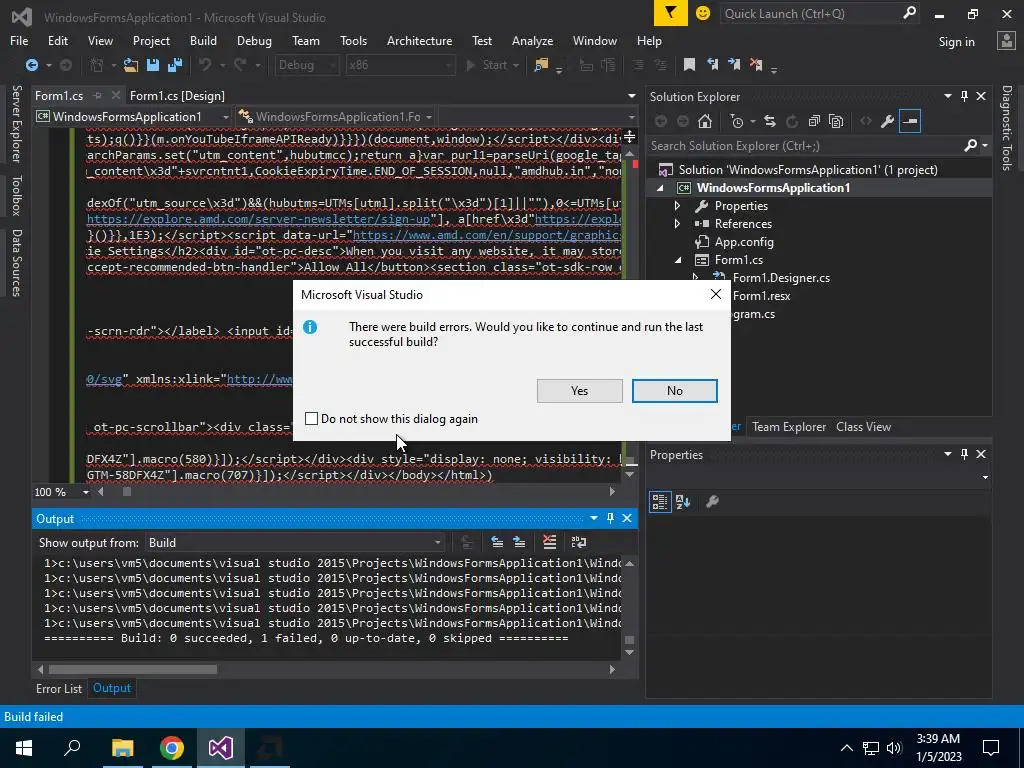Open the 'Show output from' Build dropdown
Screen dimensions: 1024x768
click(x=295, y=543)
